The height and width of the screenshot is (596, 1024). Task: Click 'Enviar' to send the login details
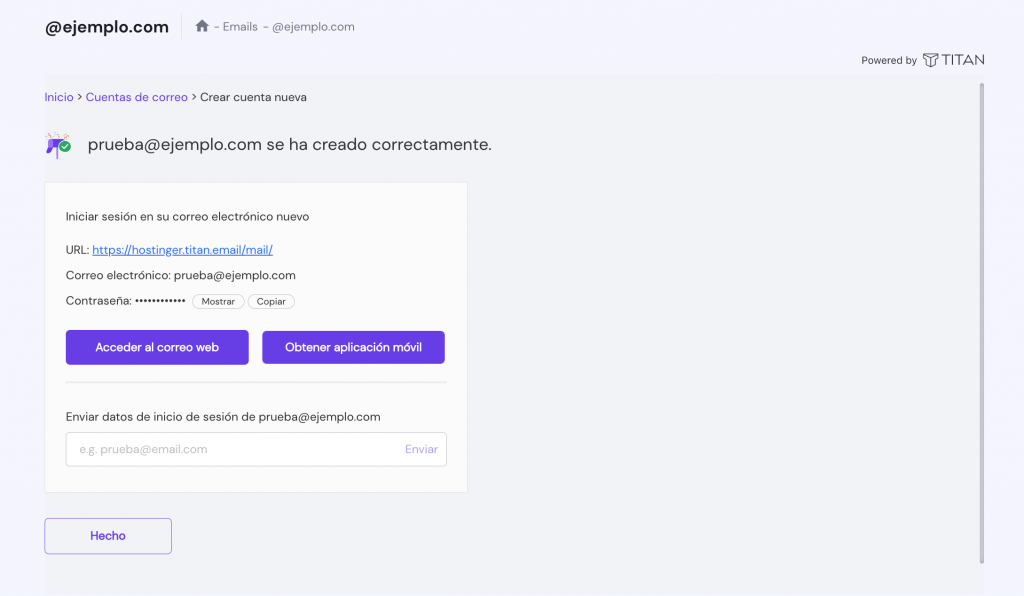421,449
